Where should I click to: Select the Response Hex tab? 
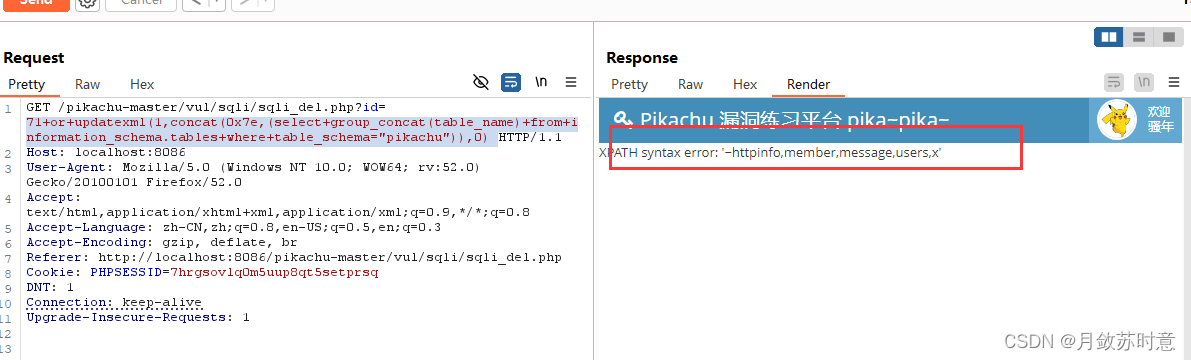coord(745,84)
